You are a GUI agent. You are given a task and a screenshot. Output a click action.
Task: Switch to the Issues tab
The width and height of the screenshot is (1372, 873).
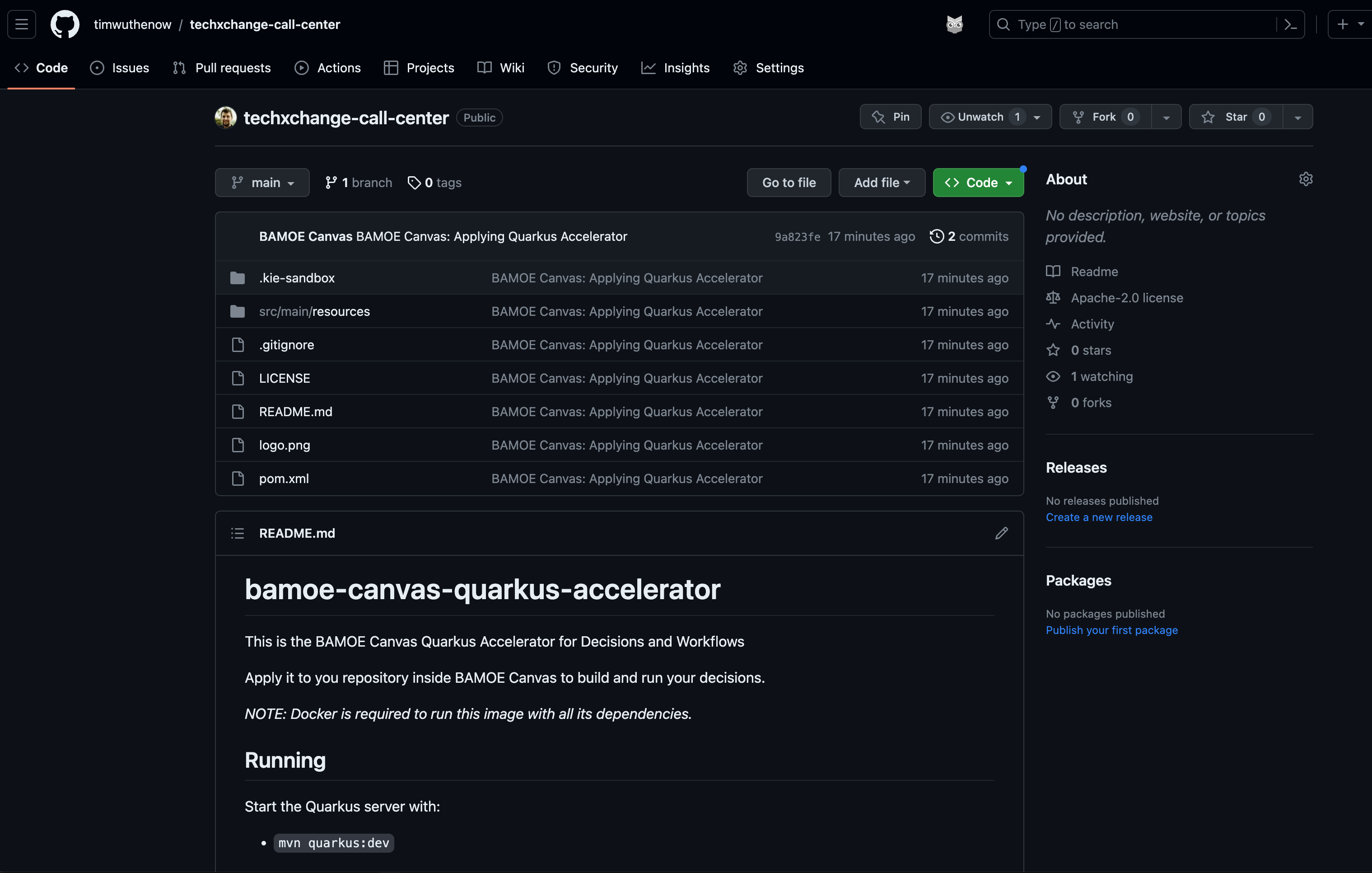point(120,68)
